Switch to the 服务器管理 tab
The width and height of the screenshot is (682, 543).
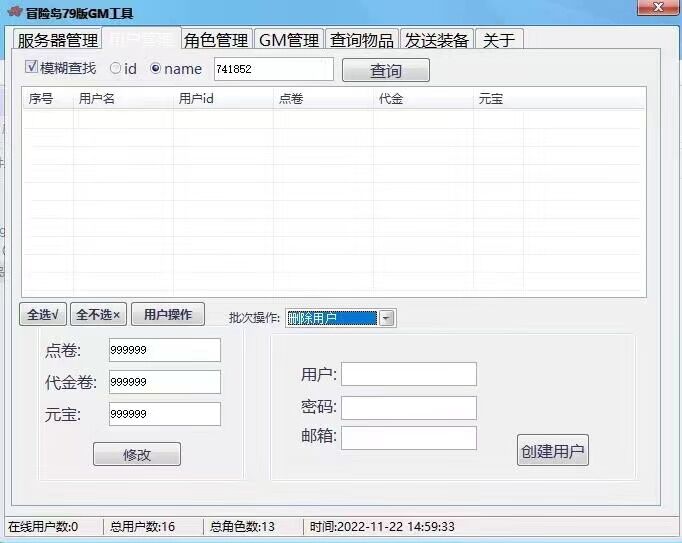[x=57, y=40]
